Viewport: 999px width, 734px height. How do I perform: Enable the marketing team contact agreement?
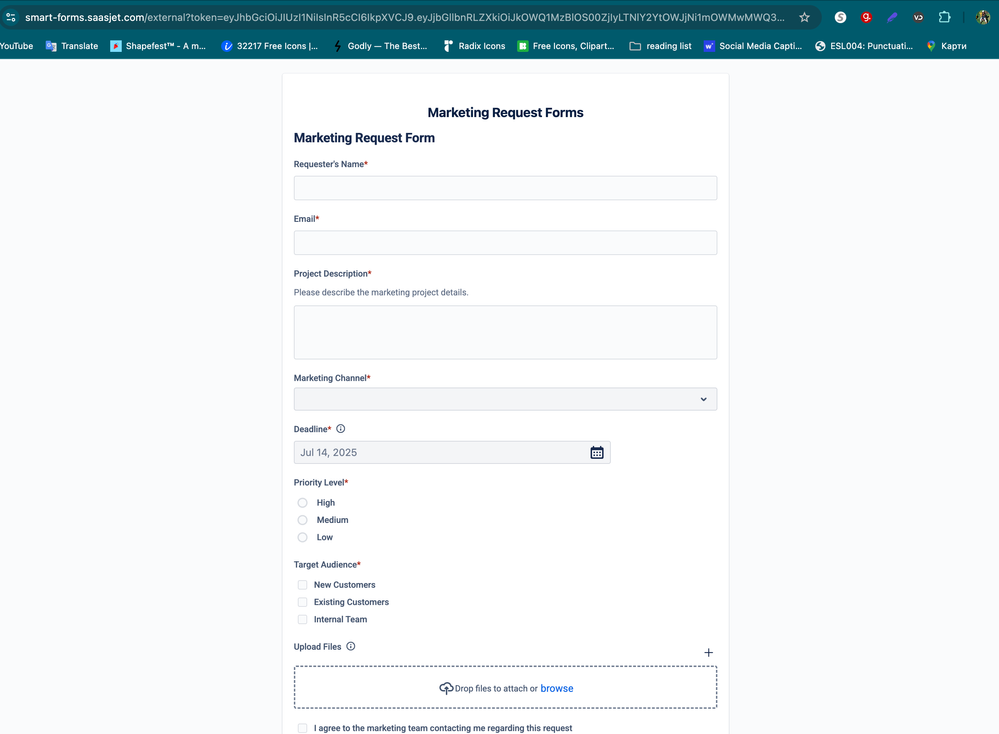click(302, 728)
